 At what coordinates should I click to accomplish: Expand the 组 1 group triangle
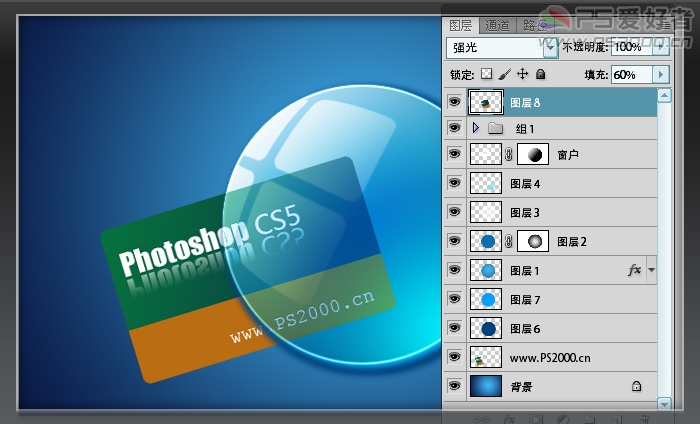tap(476, 129)
